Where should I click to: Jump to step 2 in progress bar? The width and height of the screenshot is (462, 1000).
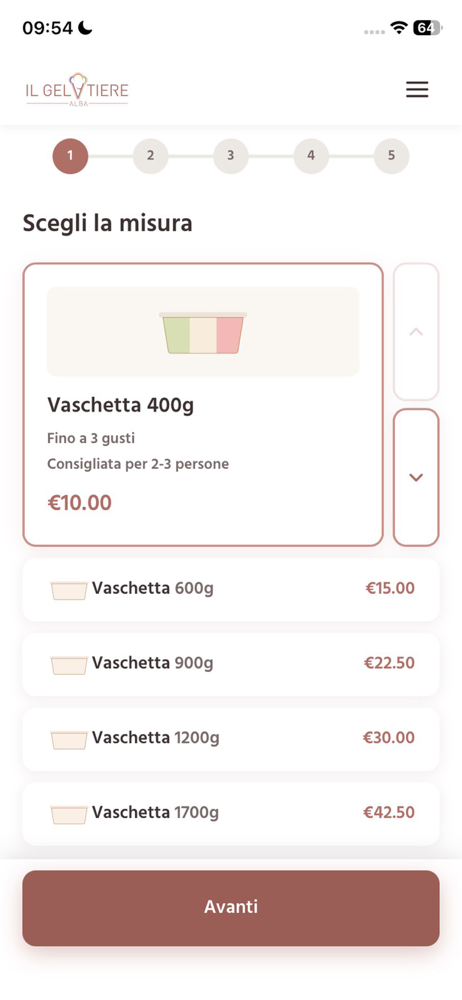tap(151, 156)
